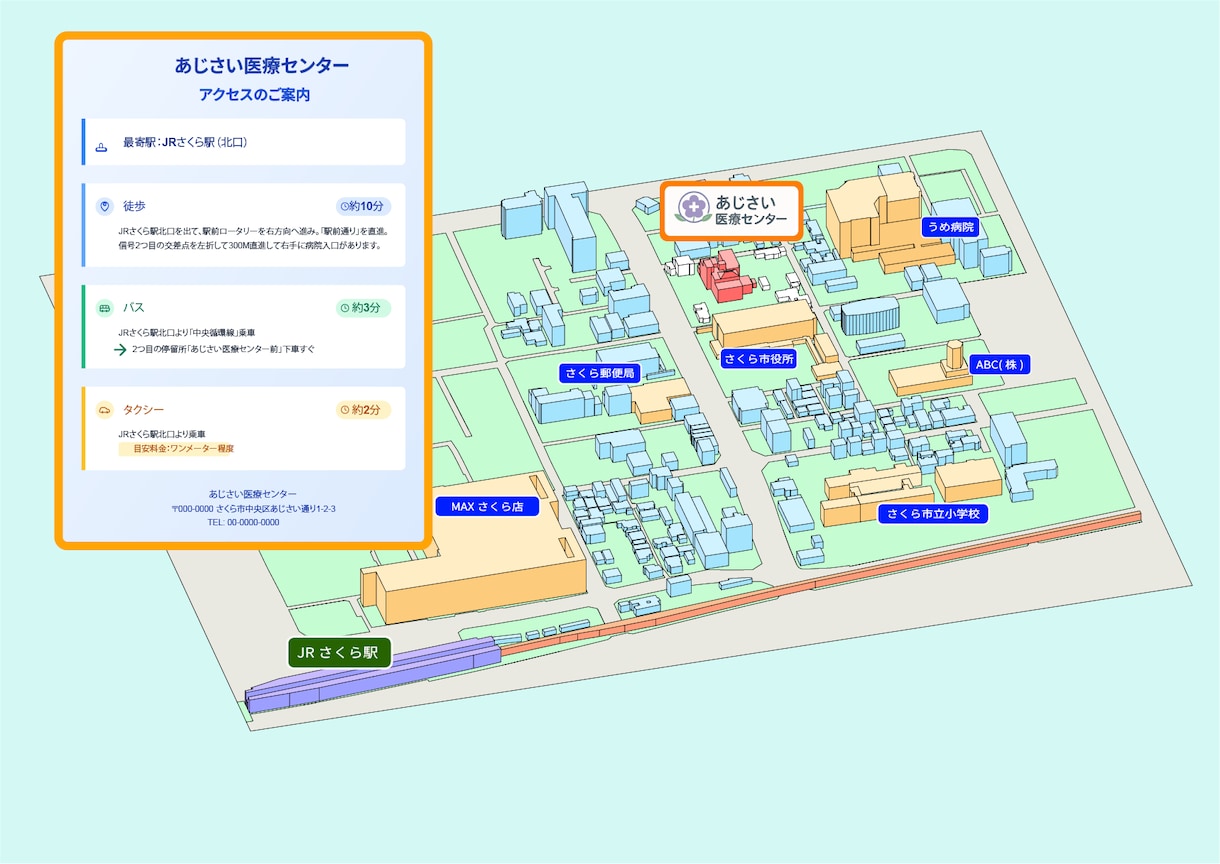The height and width of the screenshot is (864, 1220).
Task: Click the 中央循環線 bus boarding line
Action: [186, 332]
